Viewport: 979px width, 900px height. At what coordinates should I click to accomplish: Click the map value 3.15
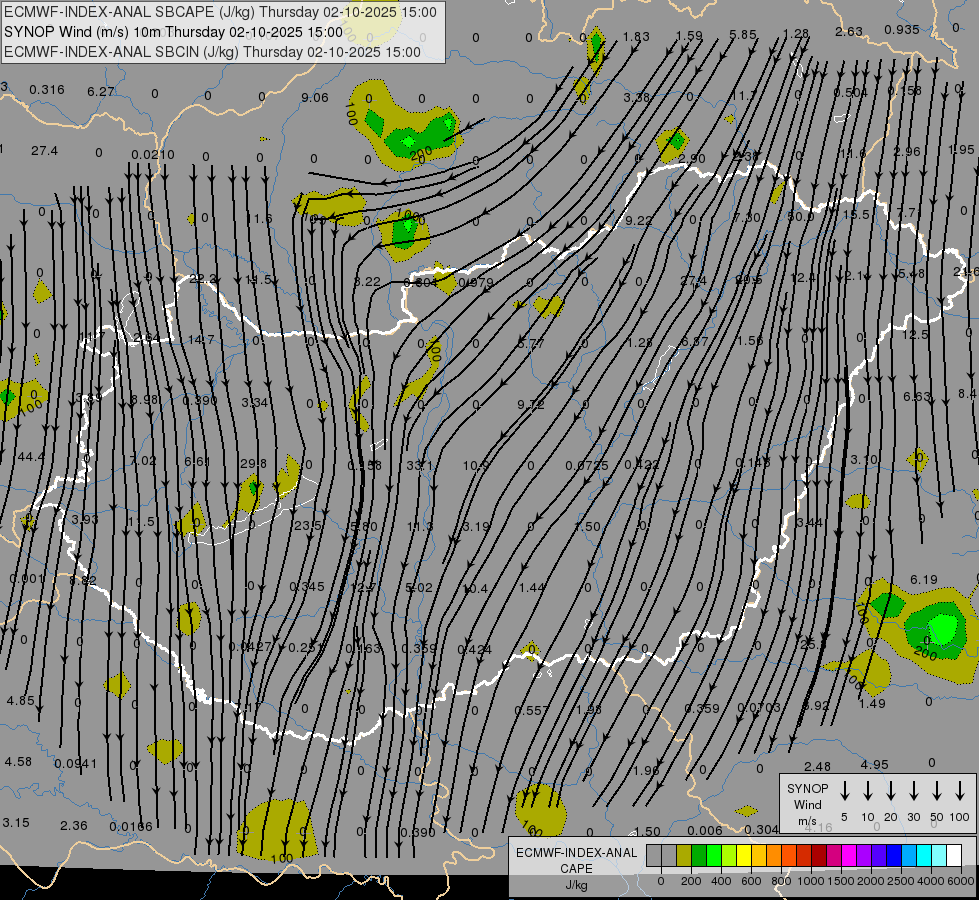point(16,822)
